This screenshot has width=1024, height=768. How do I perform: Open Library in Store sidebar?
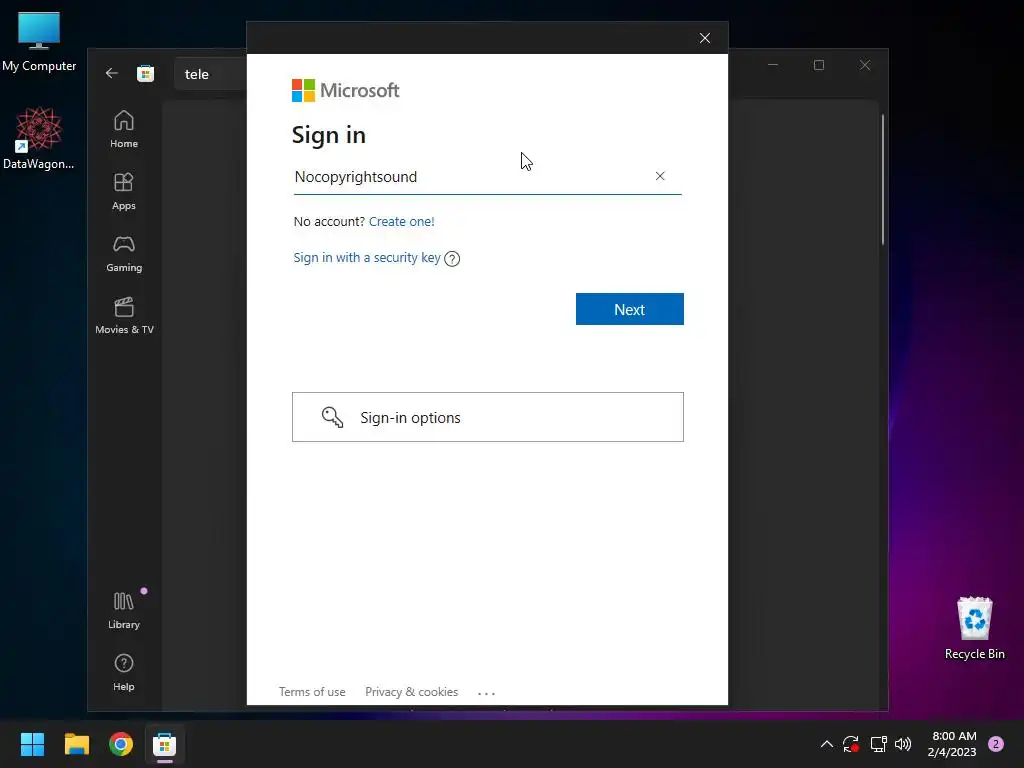tap(123, 610)
